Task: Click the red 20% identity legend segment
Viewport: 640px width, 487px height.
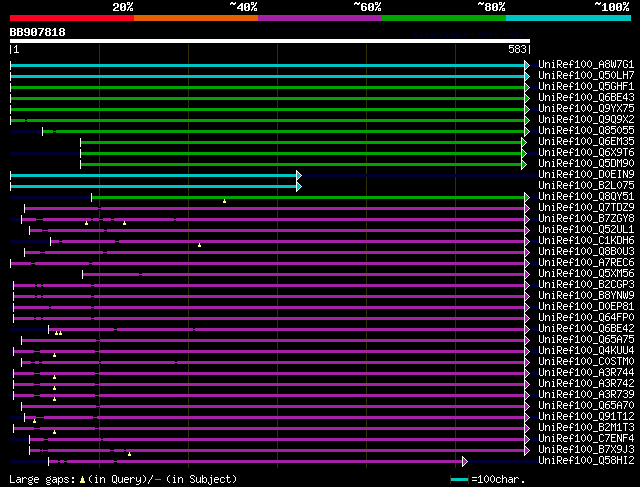Action: [72, 18]
